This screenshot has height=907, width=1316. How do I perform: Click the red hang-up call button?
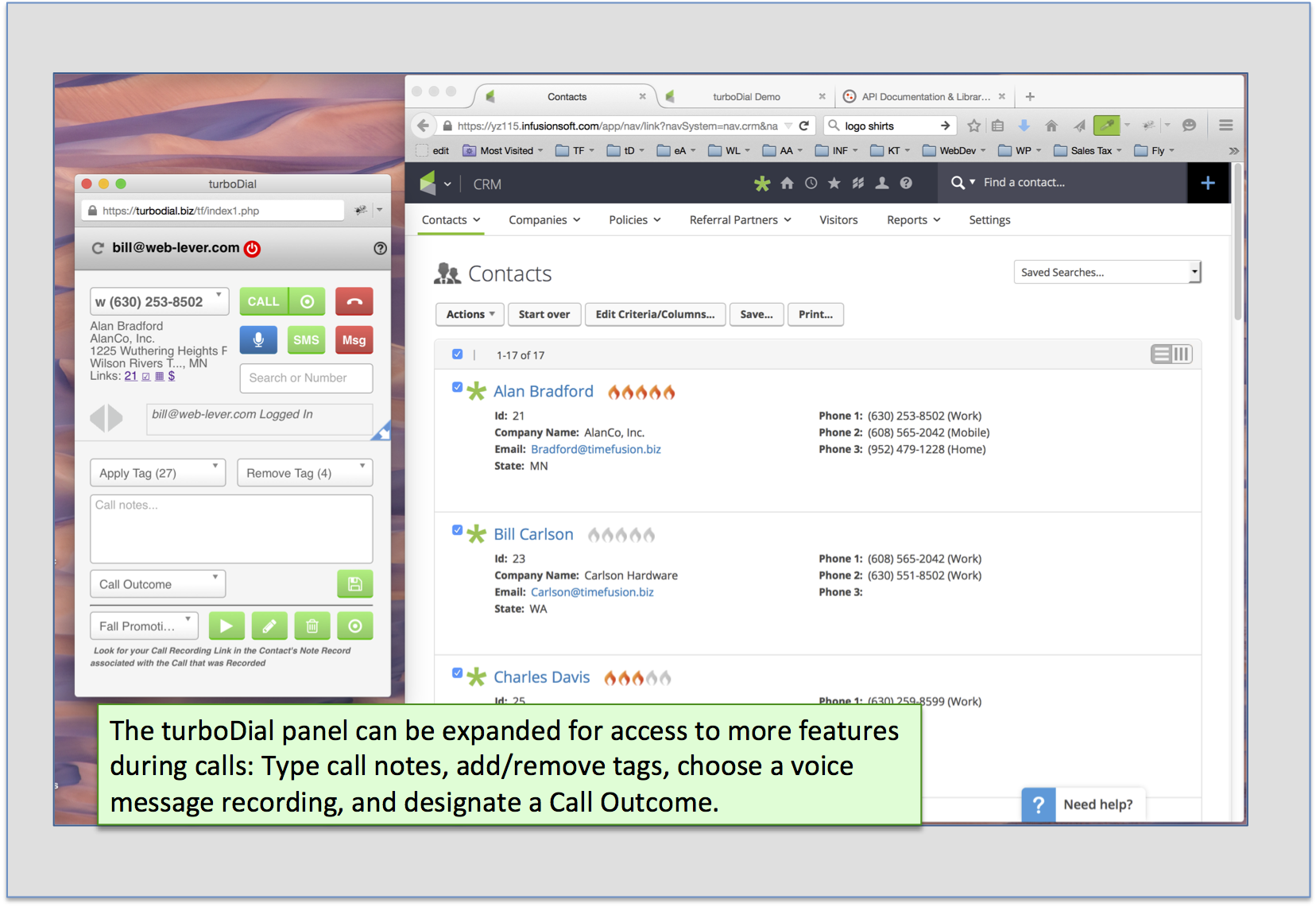click(354, 302)
